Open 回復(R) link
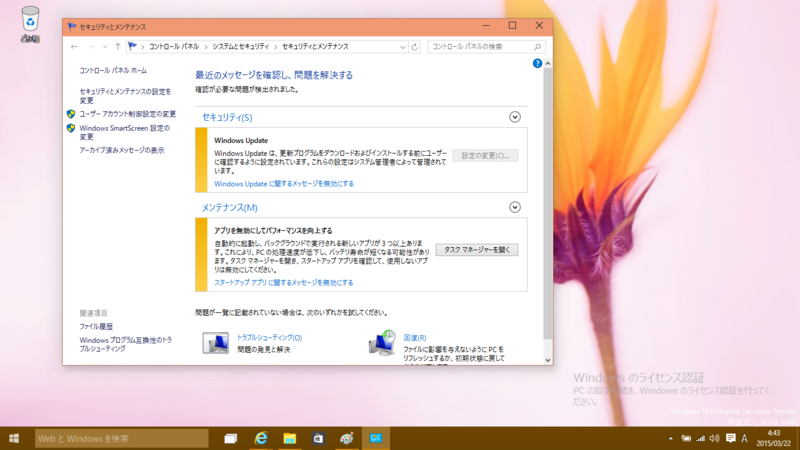 (415, 338)
